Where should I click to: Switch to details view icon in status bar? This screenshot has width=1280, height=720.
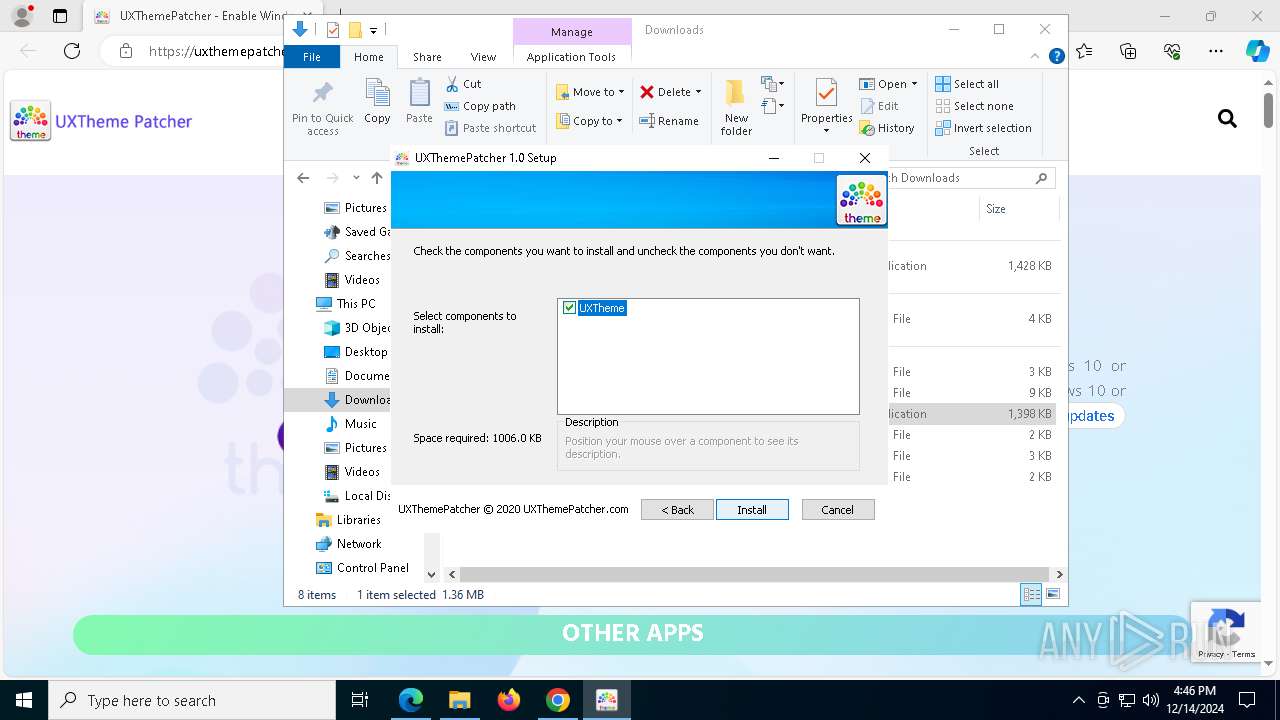[x=1031, y=595]
